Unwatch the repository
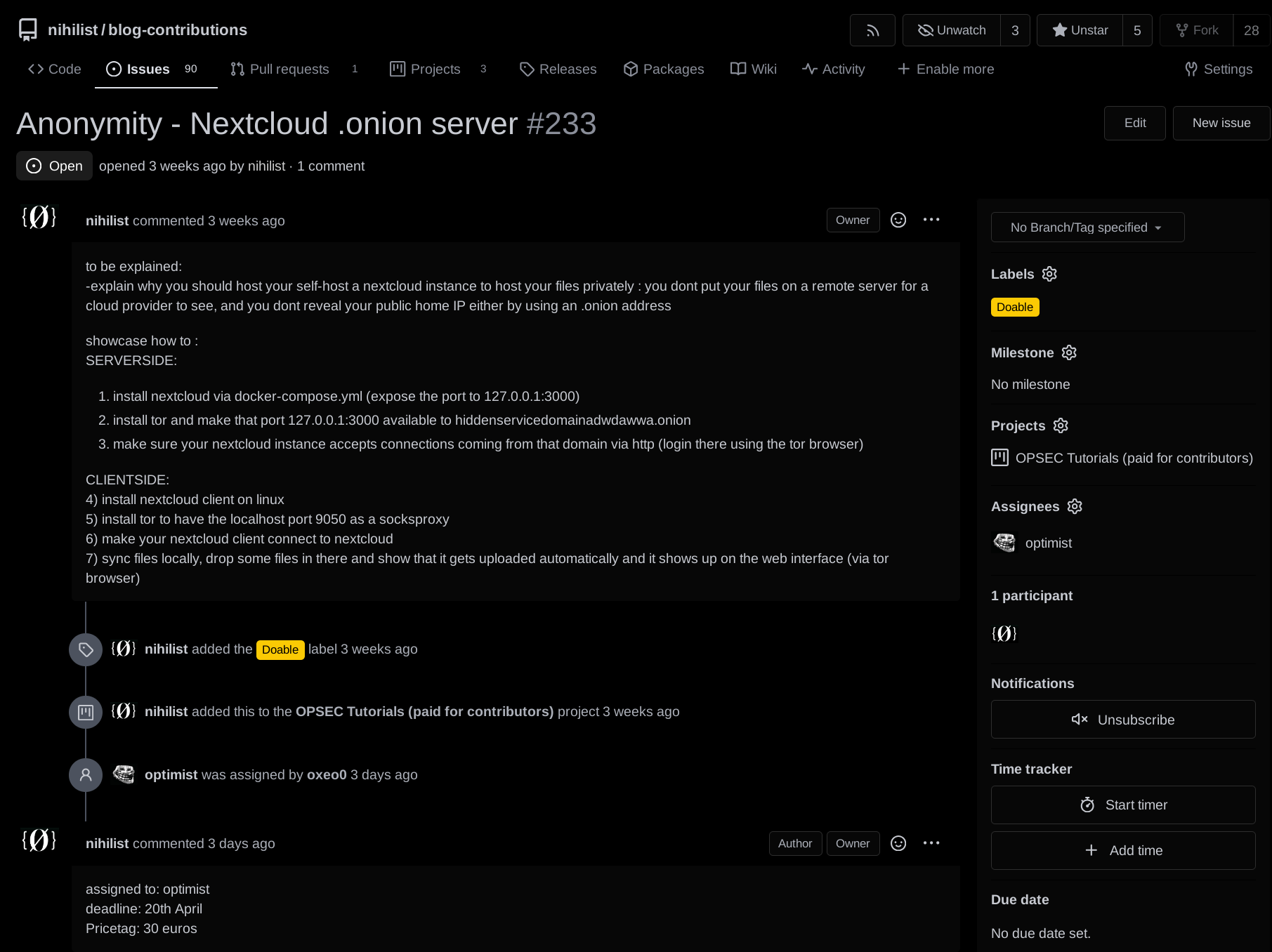The image size is (1272, 952). coord(952,30)
